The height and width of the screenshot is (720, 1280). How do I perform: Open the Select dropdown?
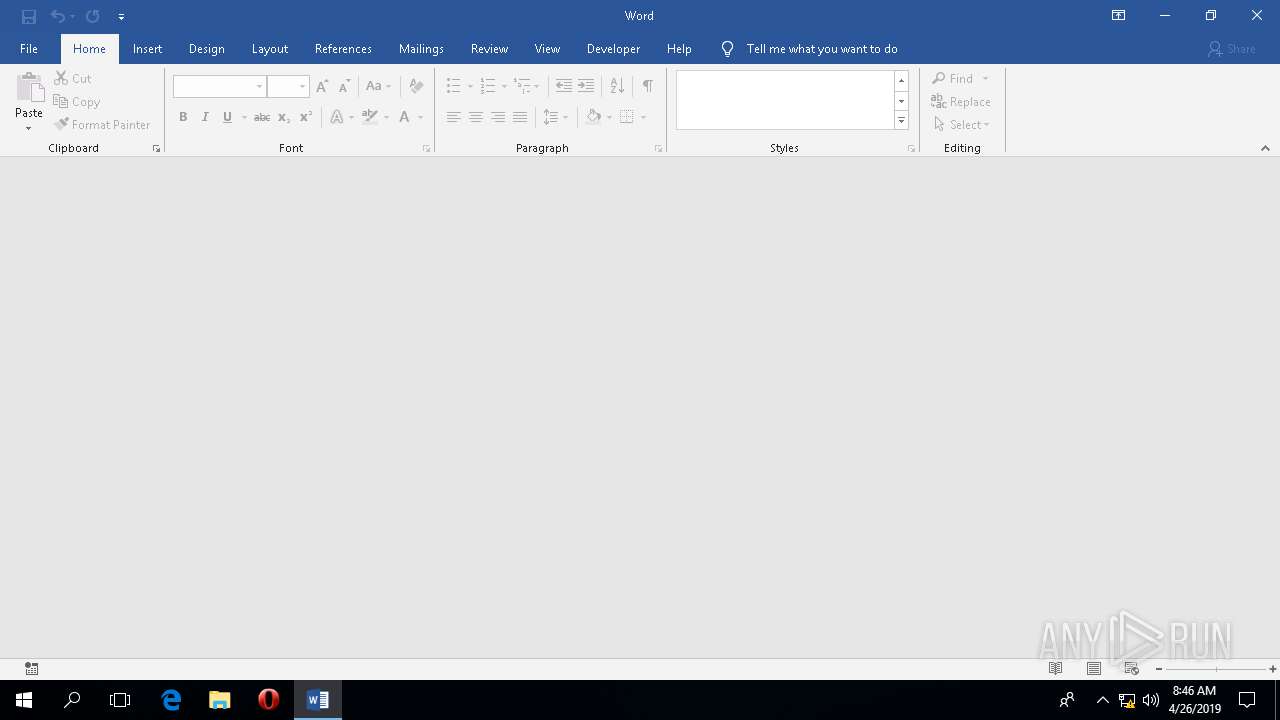[962, 125]
